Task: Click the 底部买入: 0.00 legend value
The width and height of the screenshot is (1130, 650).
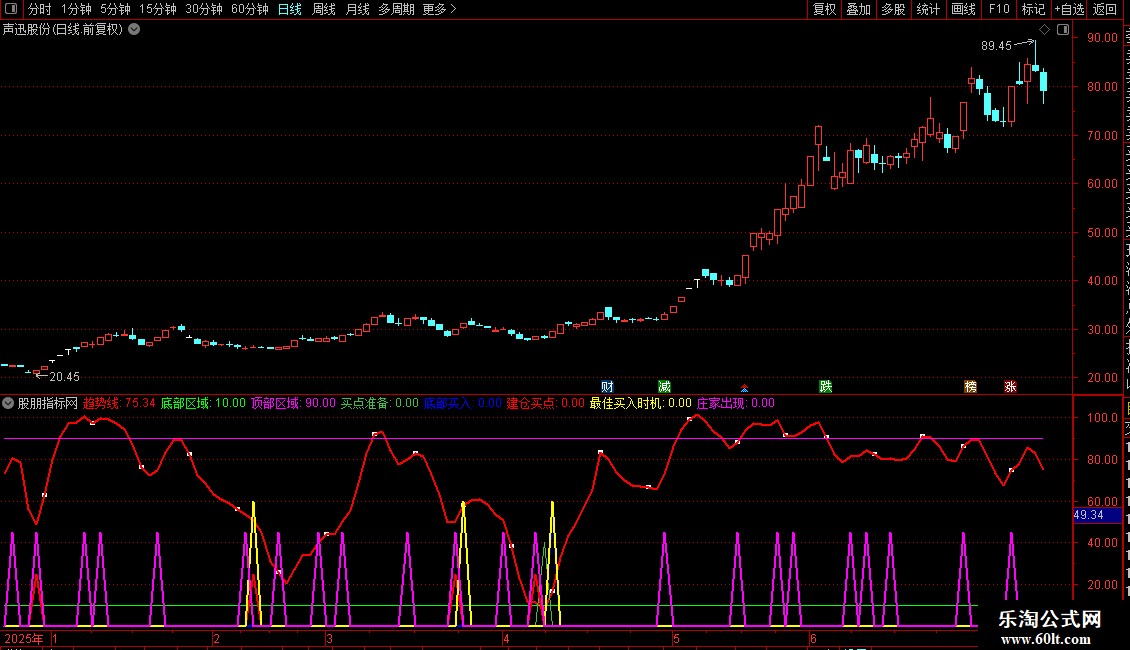Action: pos(463,404)
